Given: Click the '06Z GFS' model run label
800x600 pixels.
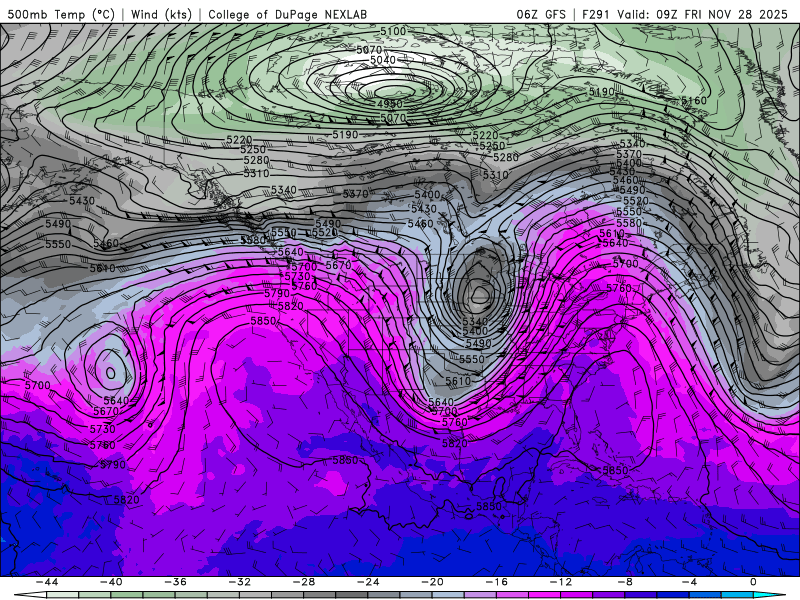Looking at the screenshot, I should 541,14.
